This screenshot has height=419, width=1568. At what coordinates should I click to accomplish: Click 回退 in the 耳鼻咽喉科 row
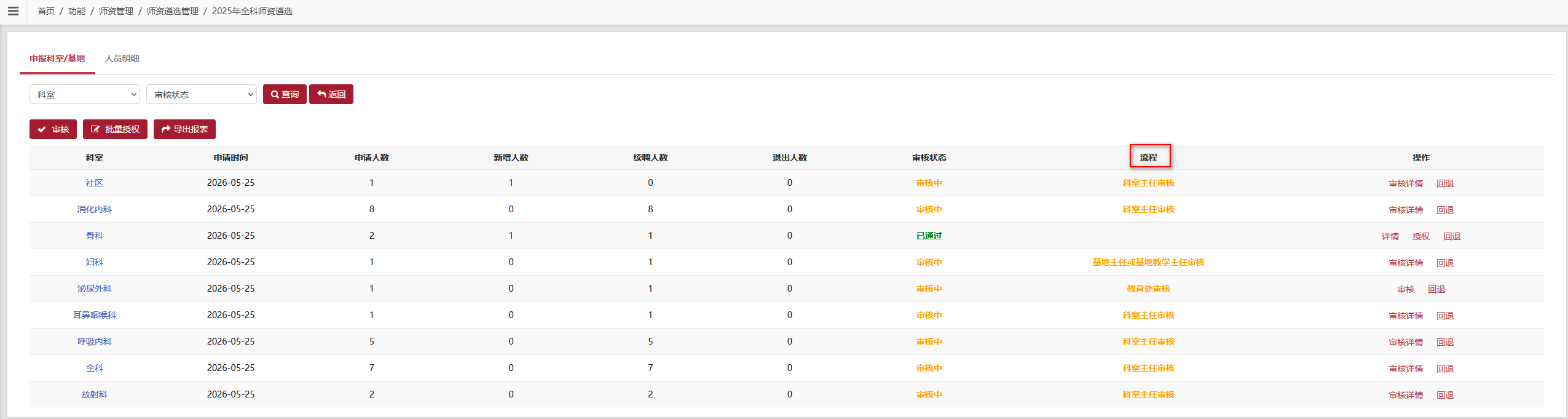(x=1445, y=316)
